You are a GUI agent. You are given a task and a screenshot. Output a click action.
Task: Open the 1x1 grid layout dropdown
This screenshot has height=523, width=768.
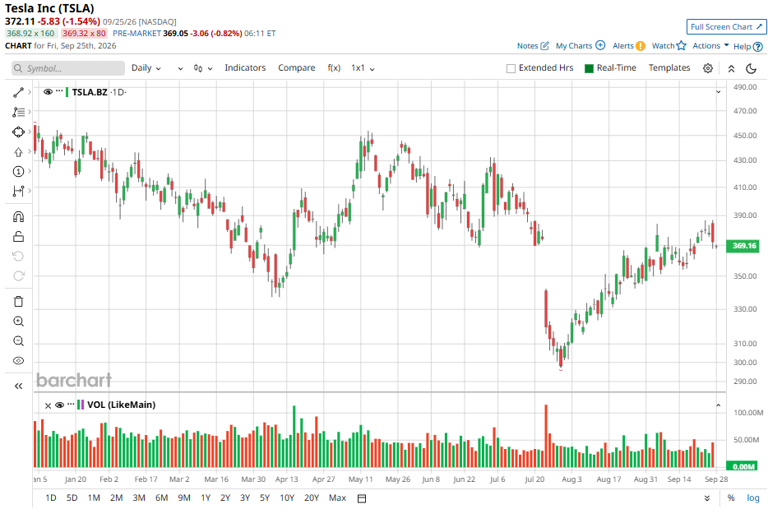tap(363, 68)
